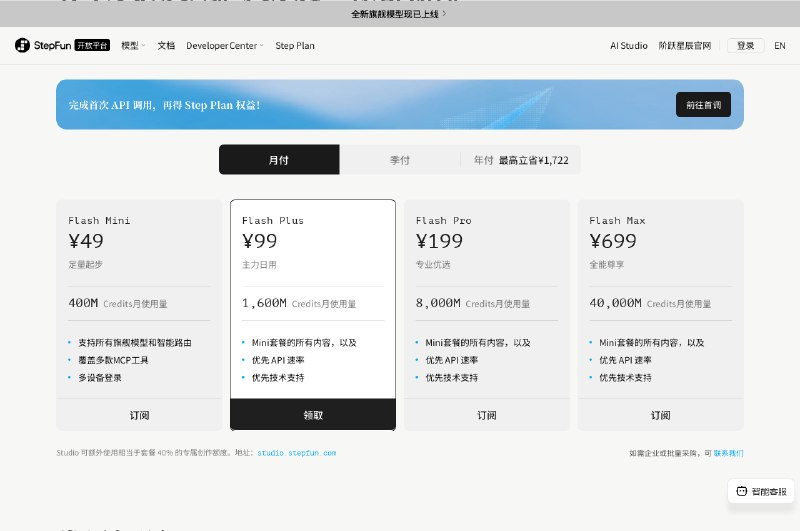Image resolution: width=800 pixels, height=531 pixels.
Task: Expand the Developer Center dropdown
Action: (x=224, y=45)
